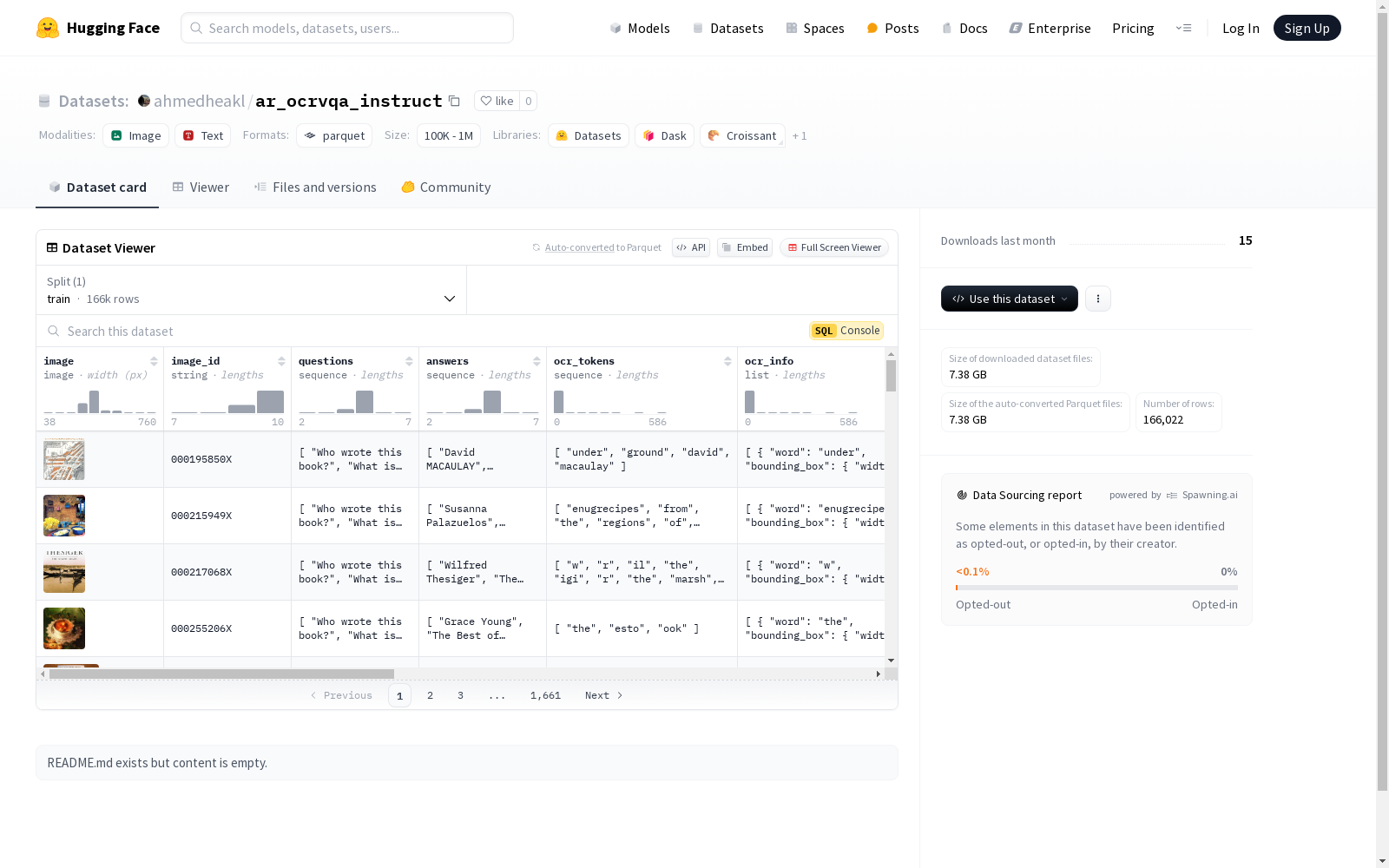The image size is (1389, 868).
Task: Click the parquet format tag
Action: click(334, 135)
